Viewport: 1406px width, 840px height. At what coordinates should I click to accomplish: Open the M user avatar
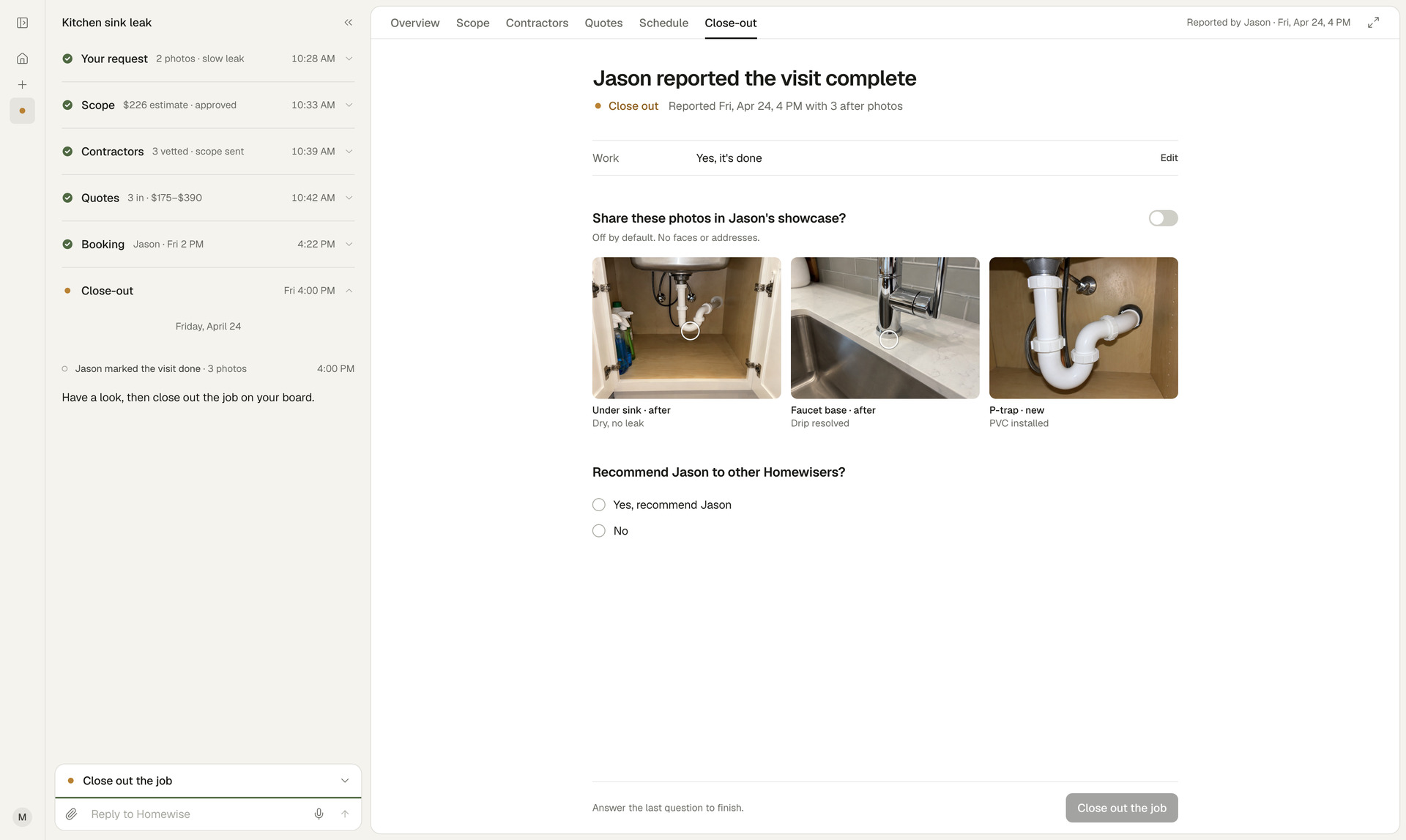22,817
